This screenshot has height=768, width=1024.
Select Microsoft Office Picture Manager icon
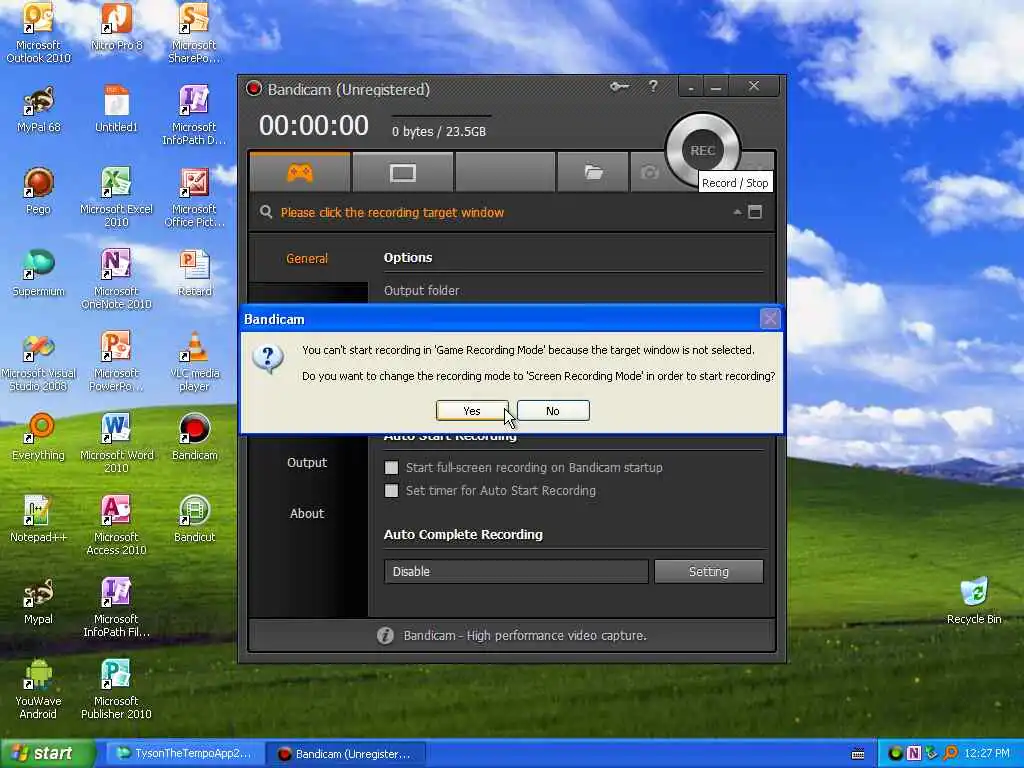[x=194, y=197]
